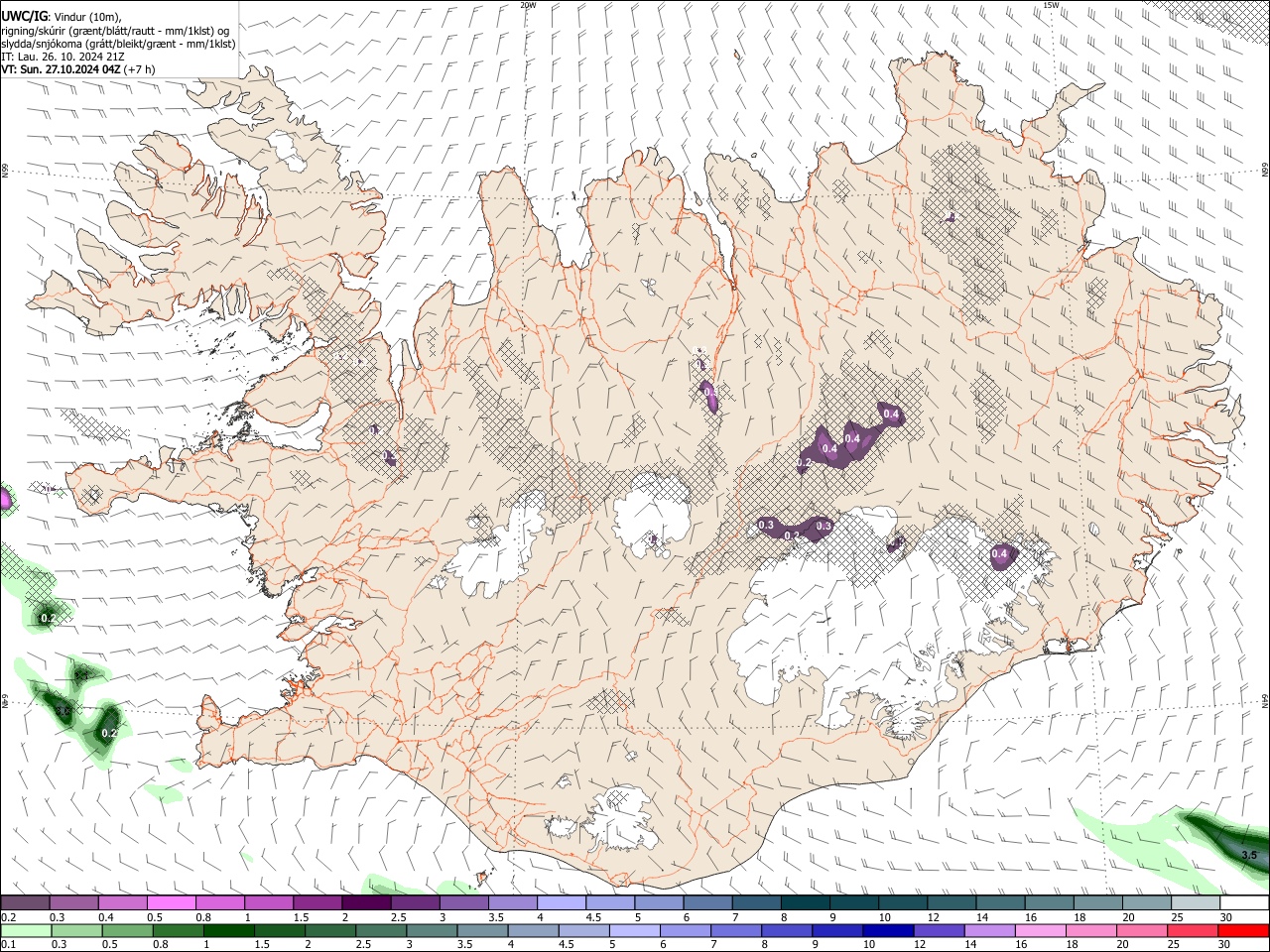The image size is (1270, 952).
Task: Select the light purple 14 mm rain swatch
Action: 990,930
